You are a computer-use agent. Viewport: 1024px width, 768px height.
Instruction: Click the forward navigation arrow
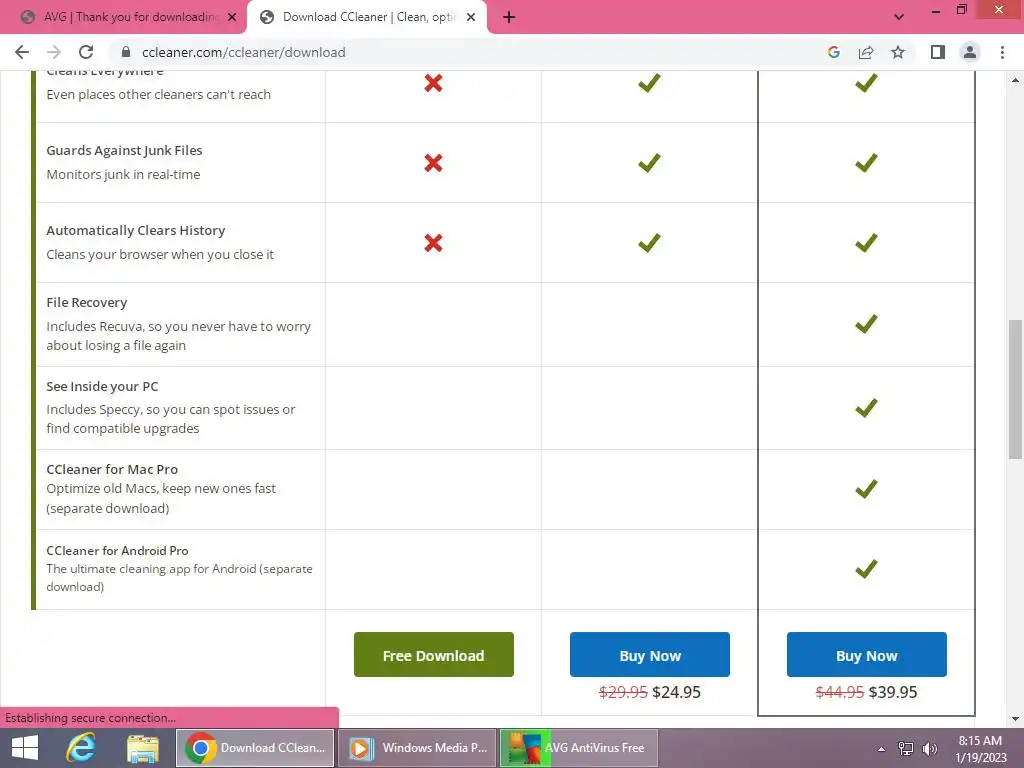54,52
